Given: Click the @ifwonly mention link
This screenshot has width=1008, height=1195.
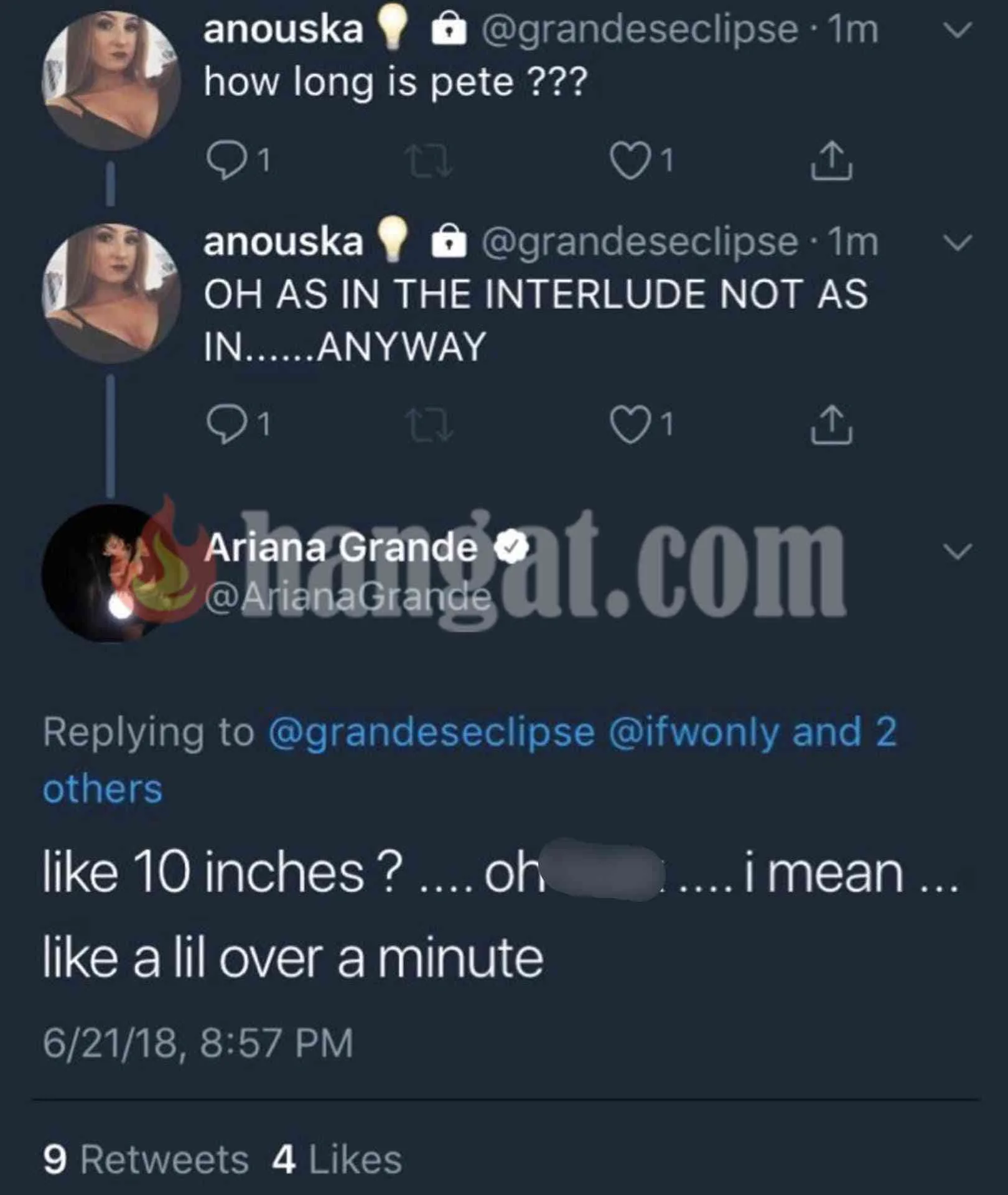Looking at the screenshot, I should click(693, 732).
